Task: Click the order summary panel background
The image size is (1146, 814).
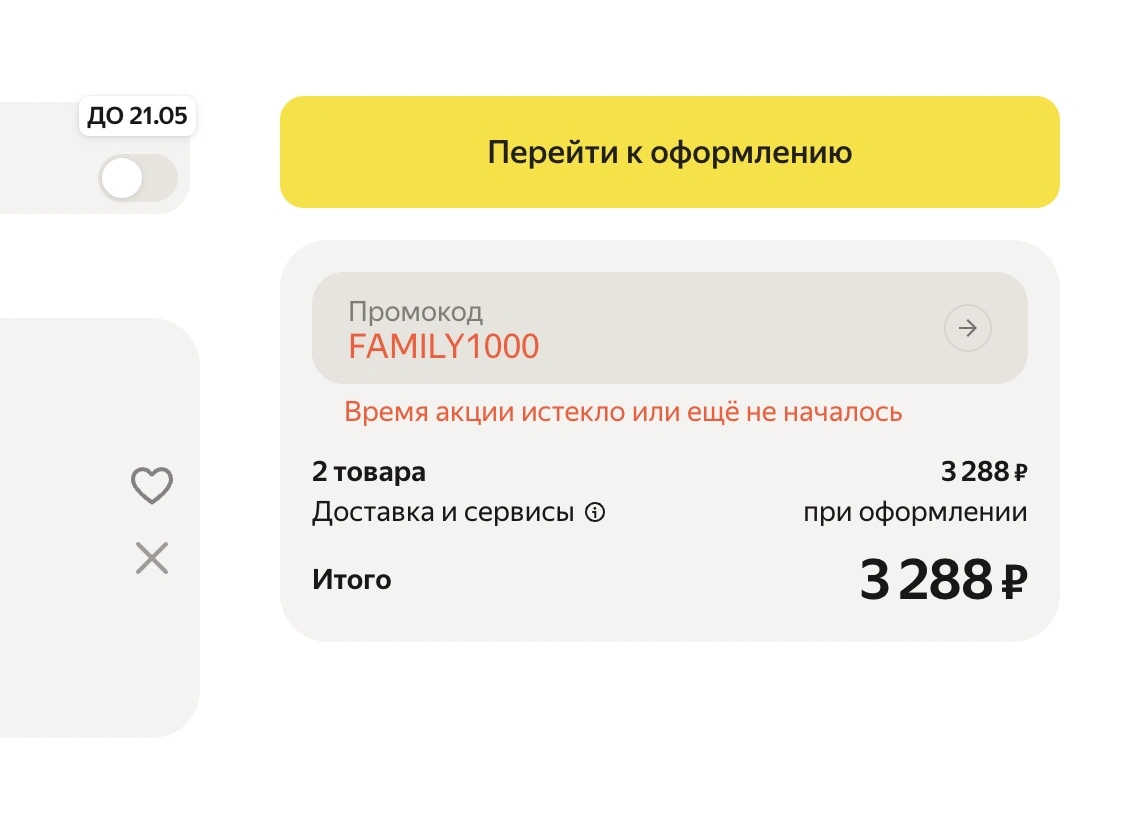Action: tap(669, 441)
